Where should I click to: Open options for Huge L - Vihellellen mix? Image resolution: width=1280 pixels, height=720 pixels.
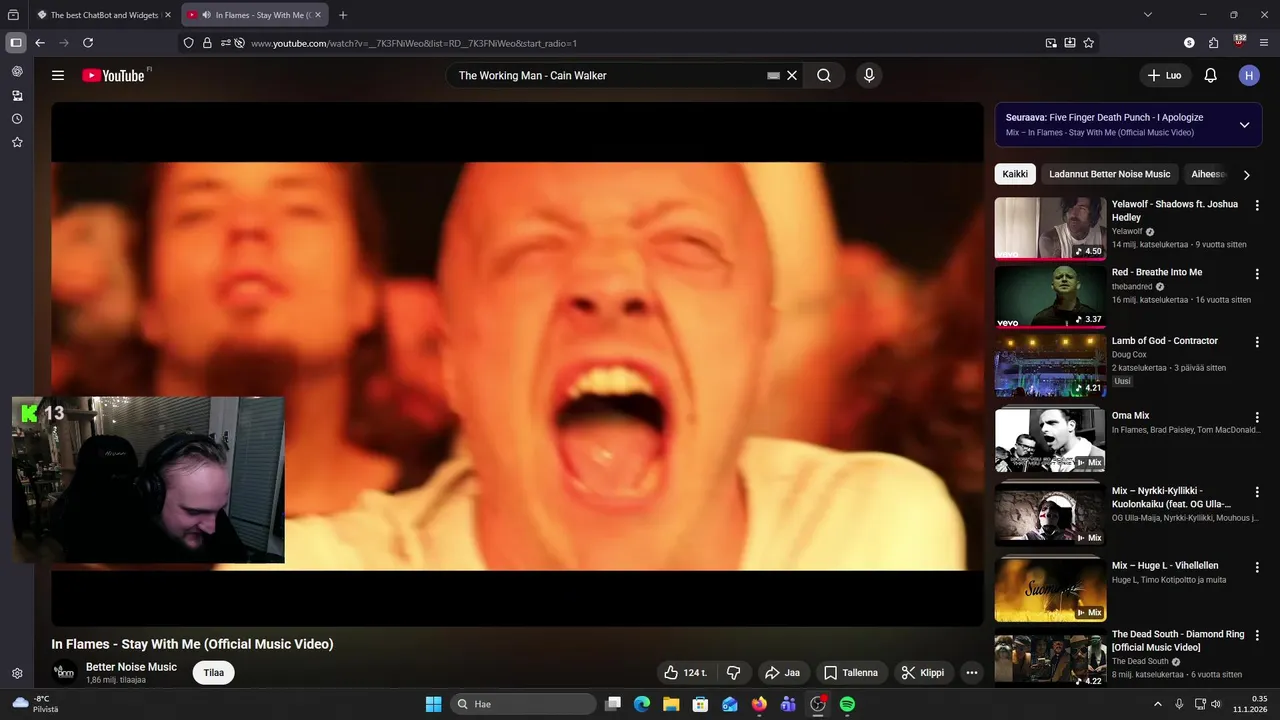tap(1257, 567)
